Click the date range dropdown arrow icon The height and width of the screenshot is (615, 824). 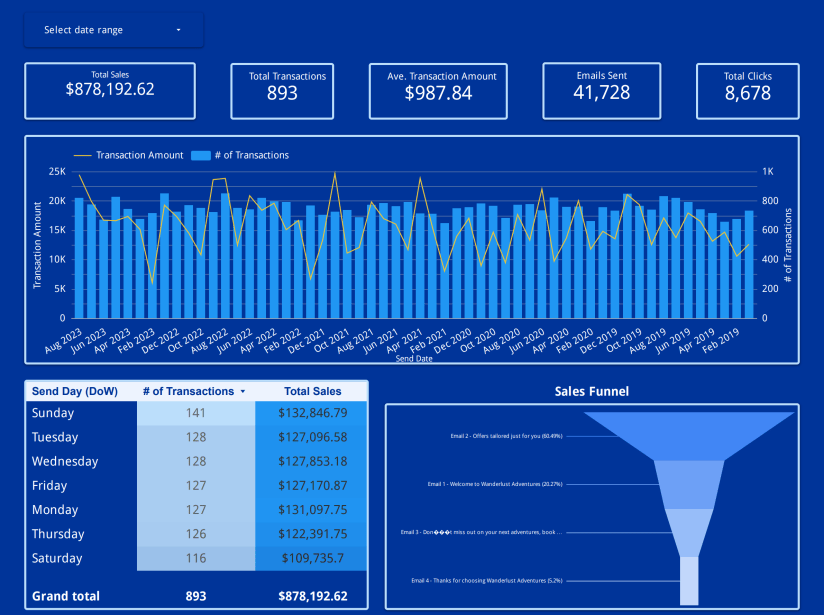click(179, 29)
